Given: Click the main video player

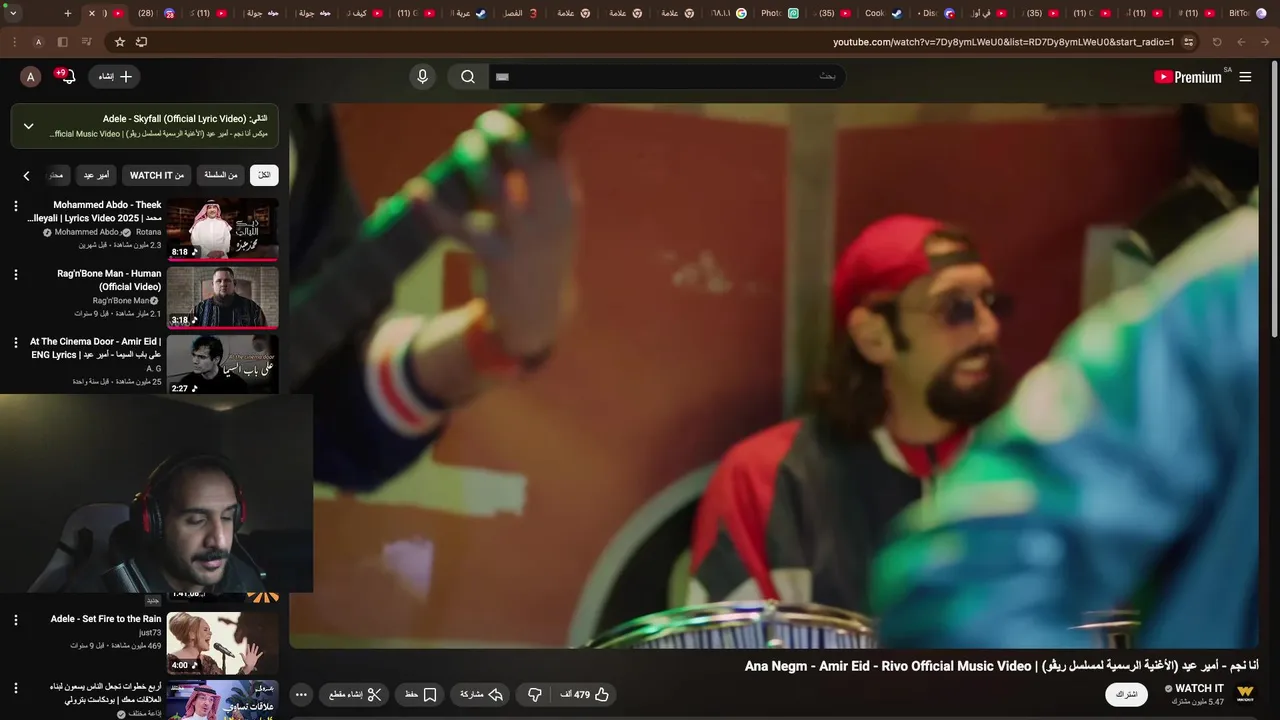Looking at the screenshot, I should (x=773, y=376).
